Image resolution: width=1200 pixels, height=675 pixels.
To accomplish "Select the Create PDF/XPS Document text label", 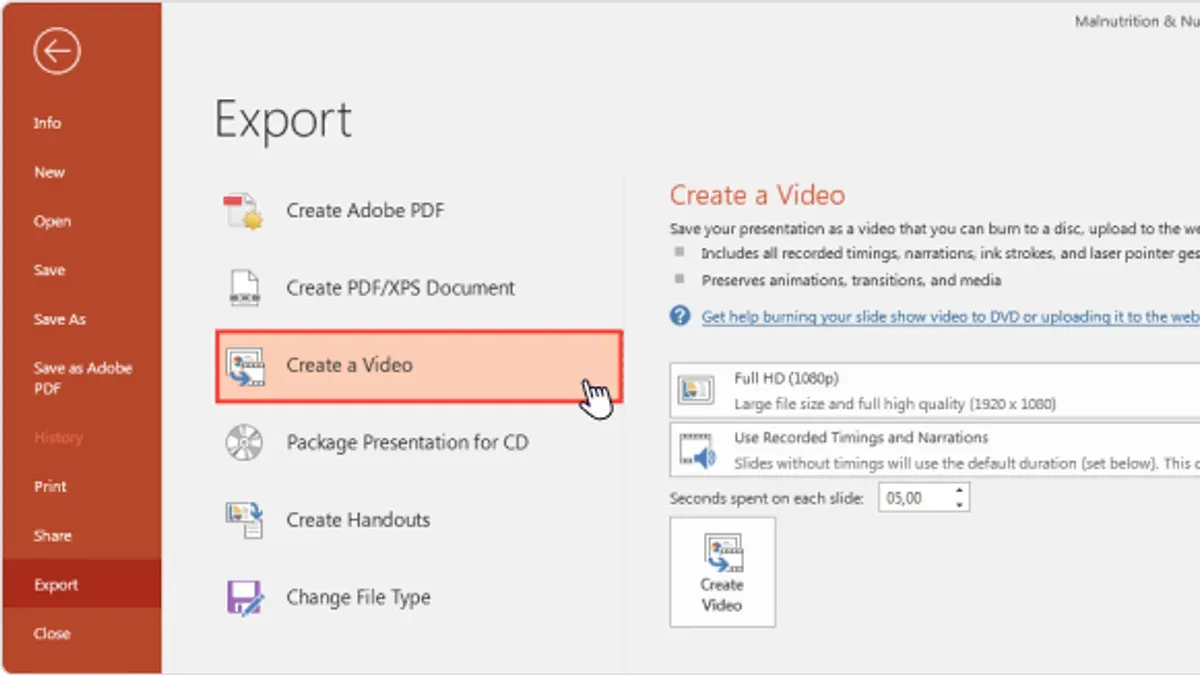I will (x=400, y=288).
